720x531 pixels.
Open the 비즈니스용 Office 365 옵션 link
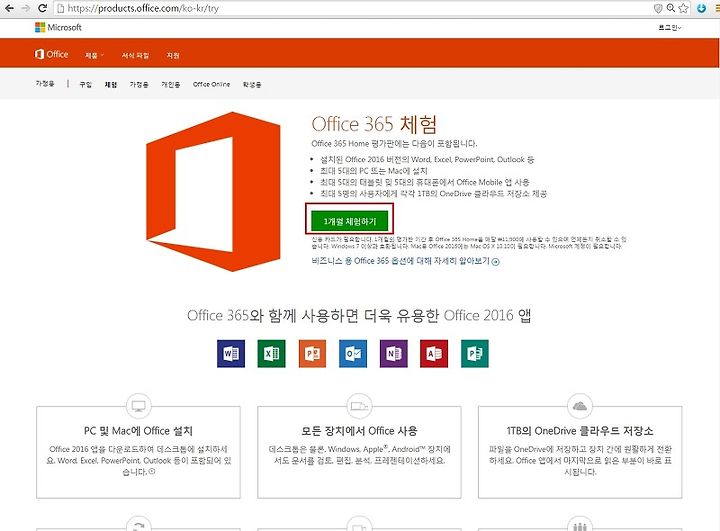click(405, 261)
